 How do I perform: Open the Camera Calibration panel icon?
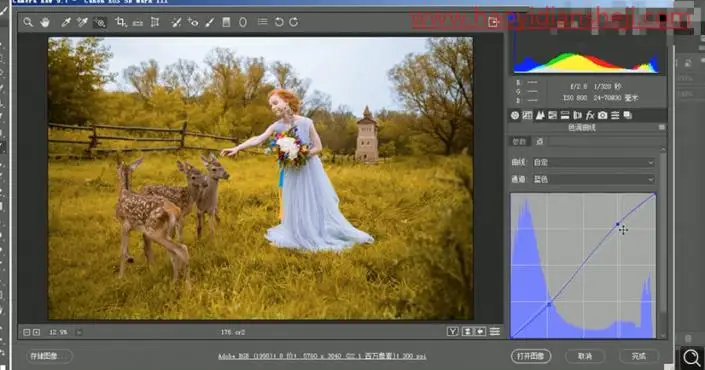(x=602, y=116)
